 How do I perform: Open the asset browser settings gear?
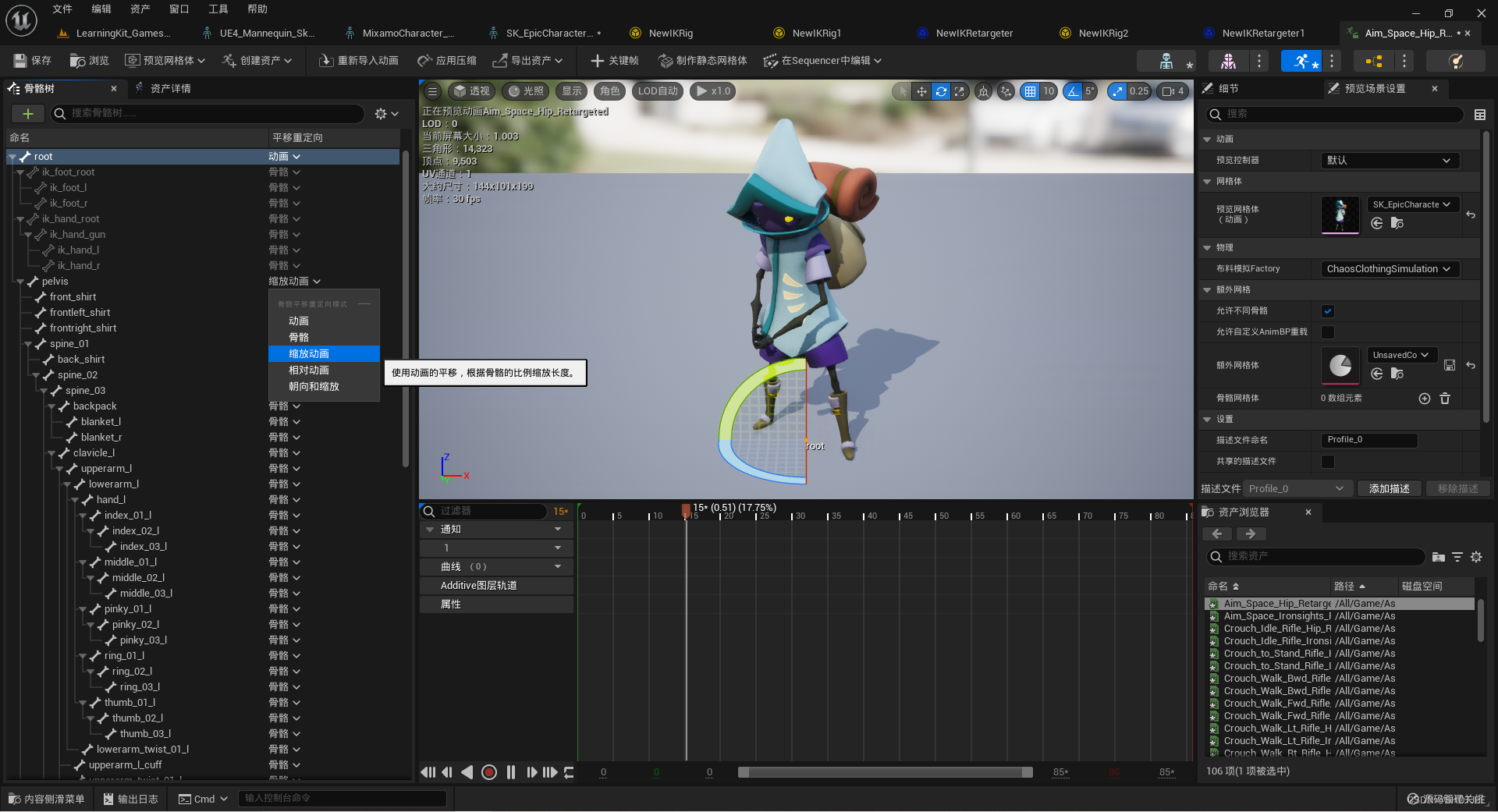coord(1476,557)
